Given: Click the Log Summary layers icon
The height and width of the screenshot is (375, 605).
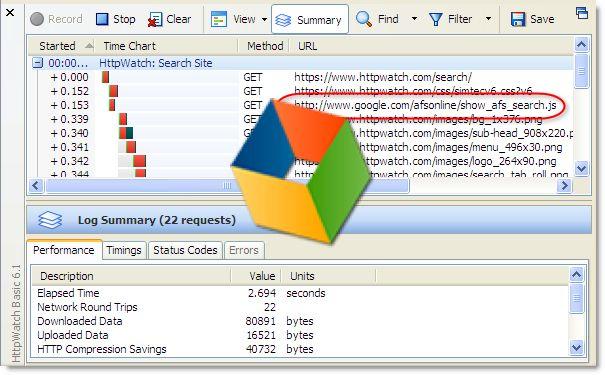Looking at the screenshot, I should pos(50,220).
